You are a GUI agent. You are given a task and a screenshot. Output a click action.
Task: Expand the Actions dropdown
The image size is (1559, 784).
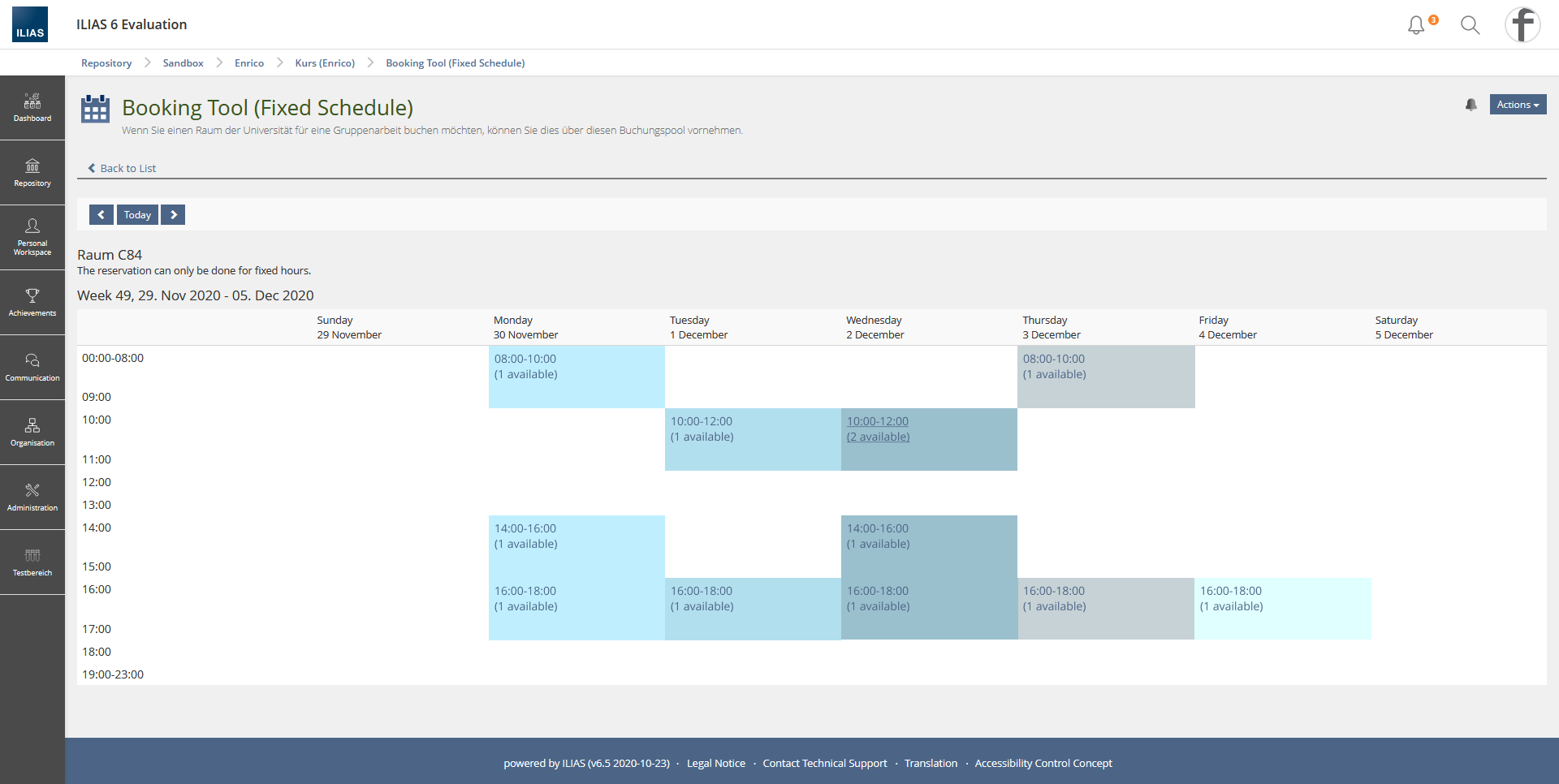tap(1517, 105)
